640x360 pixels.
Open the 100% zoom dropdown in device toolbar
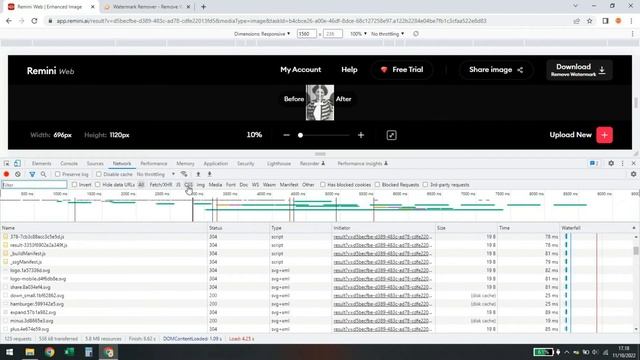point(358,34)
